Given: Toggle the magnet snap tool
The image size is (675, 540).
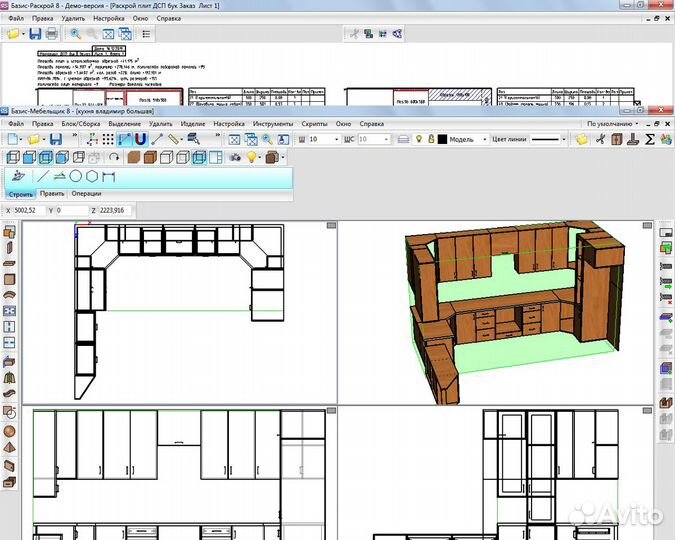Looking at the screenshot, I should [x=141, y=139].
